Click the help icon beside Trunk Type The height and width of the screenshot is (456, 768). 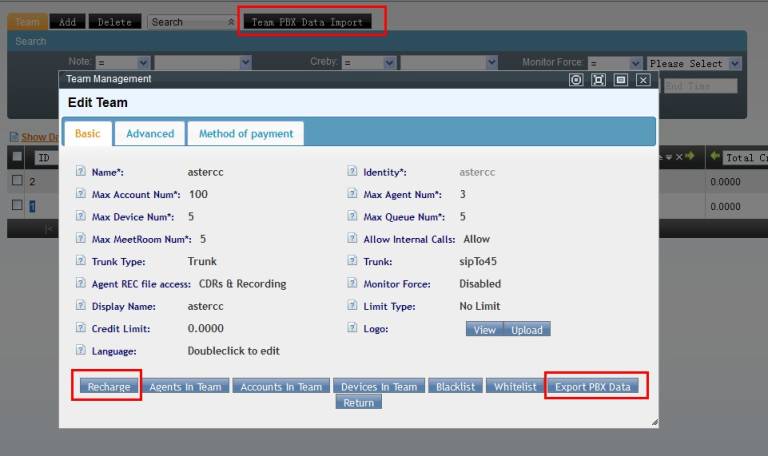pyautogui.click(x=80, y=261)
